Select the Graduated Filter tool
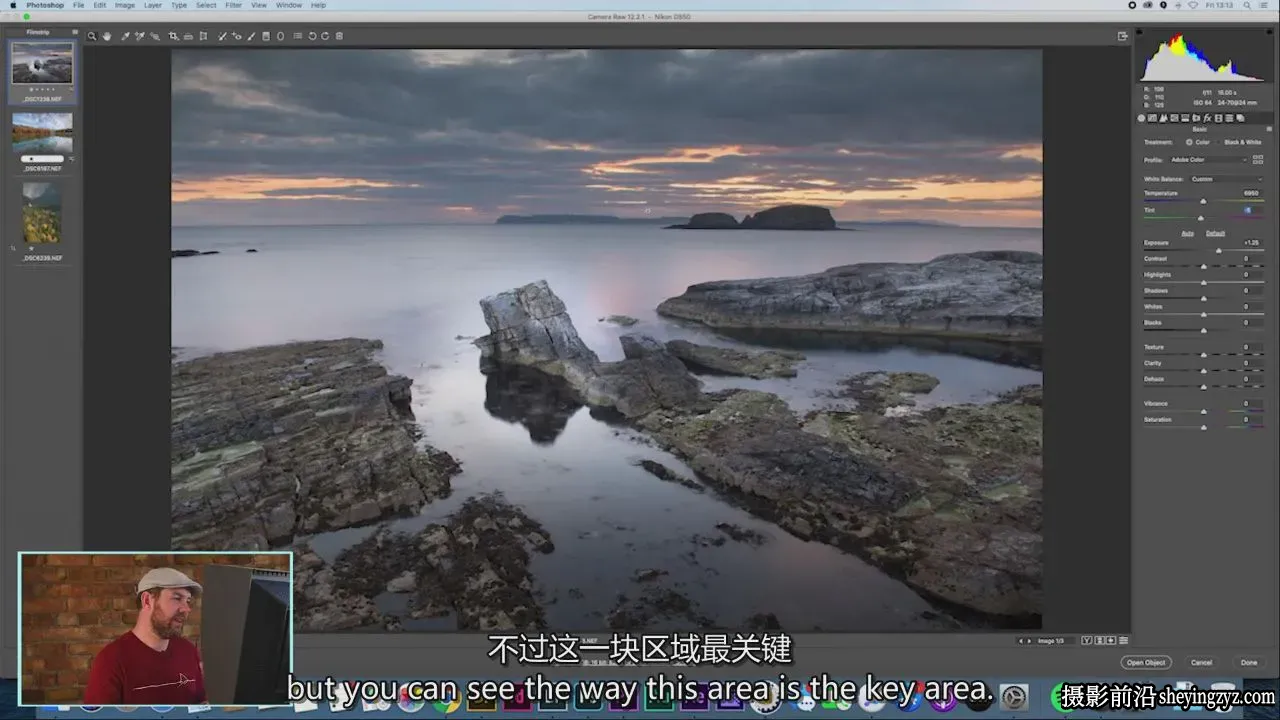Viewport: 1280px width, 720px height. 266,36
